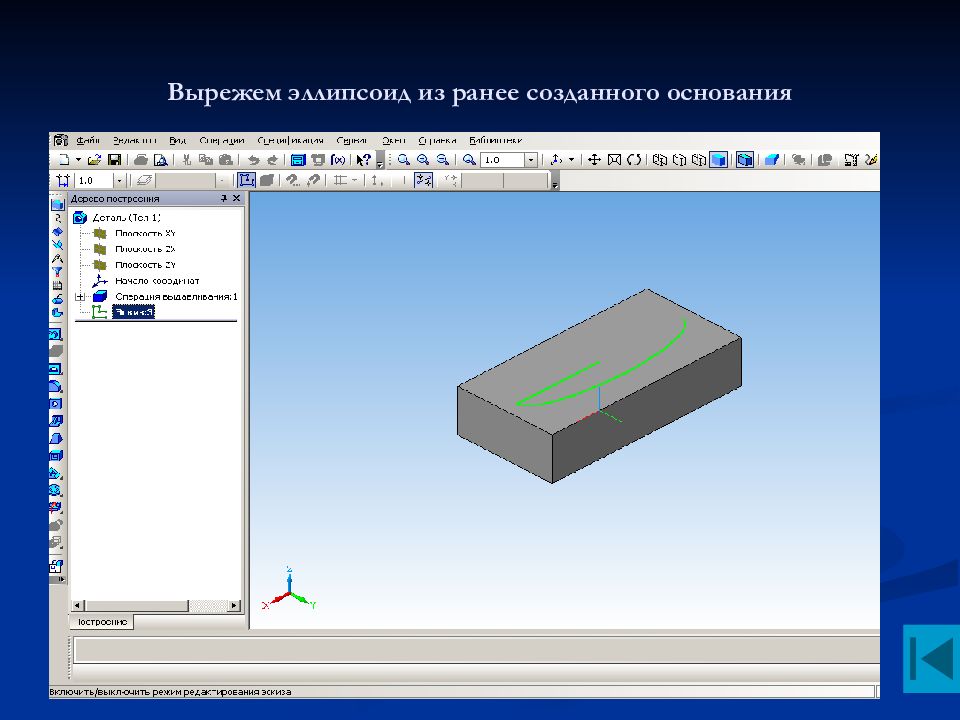
Task: Select the Rotate view tool
Action: coord(634,160)
